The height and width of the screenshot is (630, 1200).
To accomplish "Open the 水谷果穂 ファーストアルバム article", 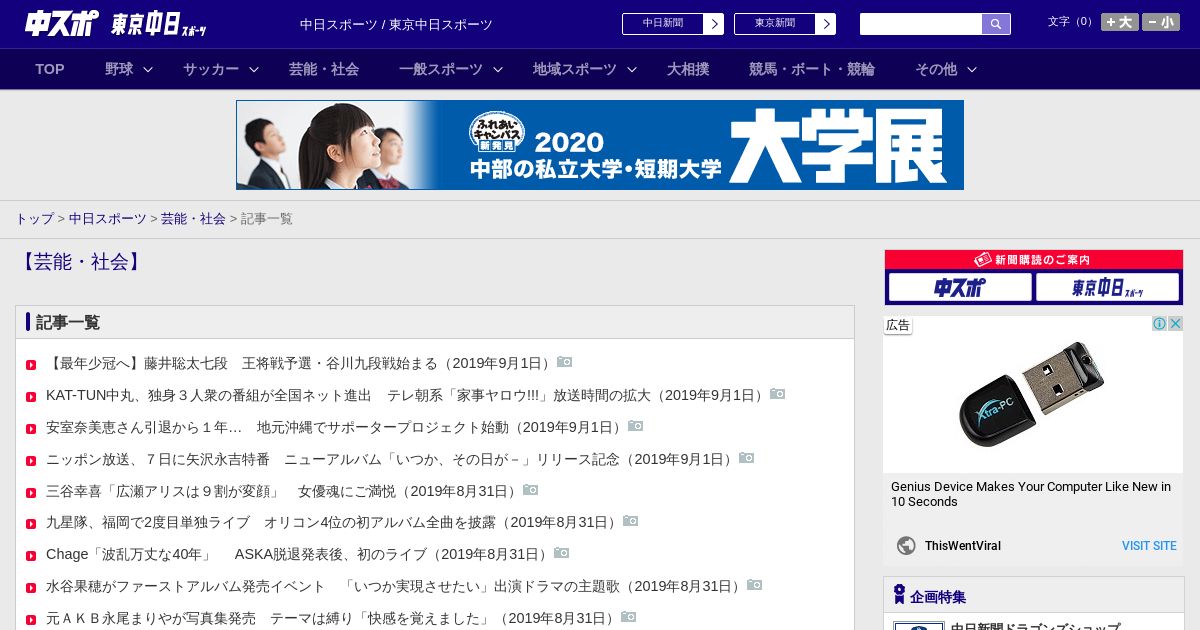I will coord(395,586).
